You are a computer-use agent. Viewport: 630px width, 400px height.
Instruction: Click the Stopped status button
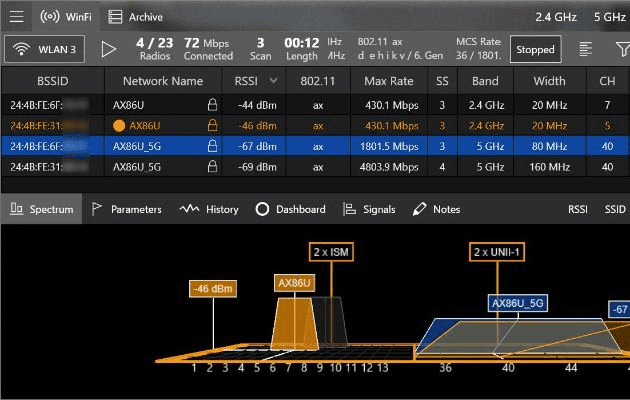535,48
